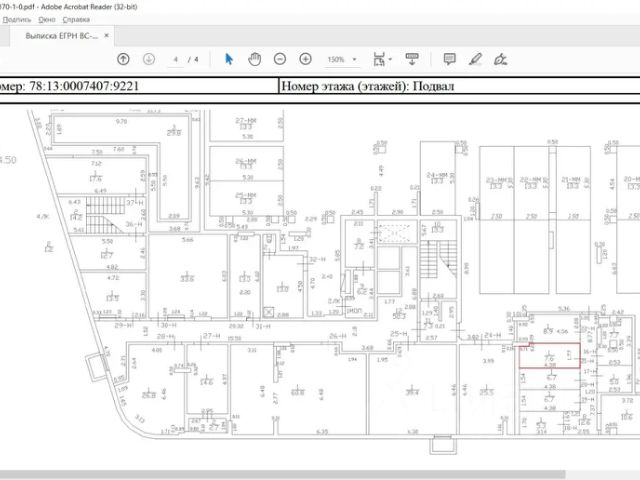The width and height of the screenshot is (640, 480).
Task: Activate the arrow Selection tool
Action: [229, 59]
